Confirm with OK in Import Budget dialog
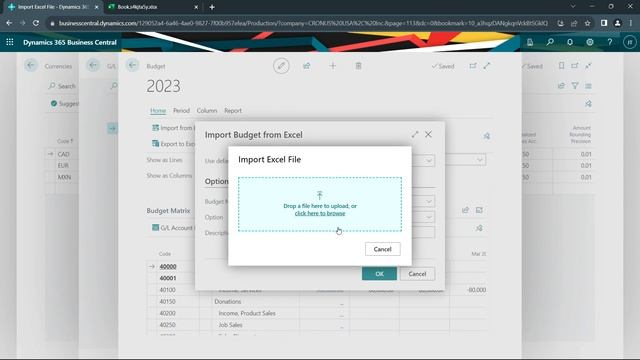640x360 pixels. coord(379,274)
